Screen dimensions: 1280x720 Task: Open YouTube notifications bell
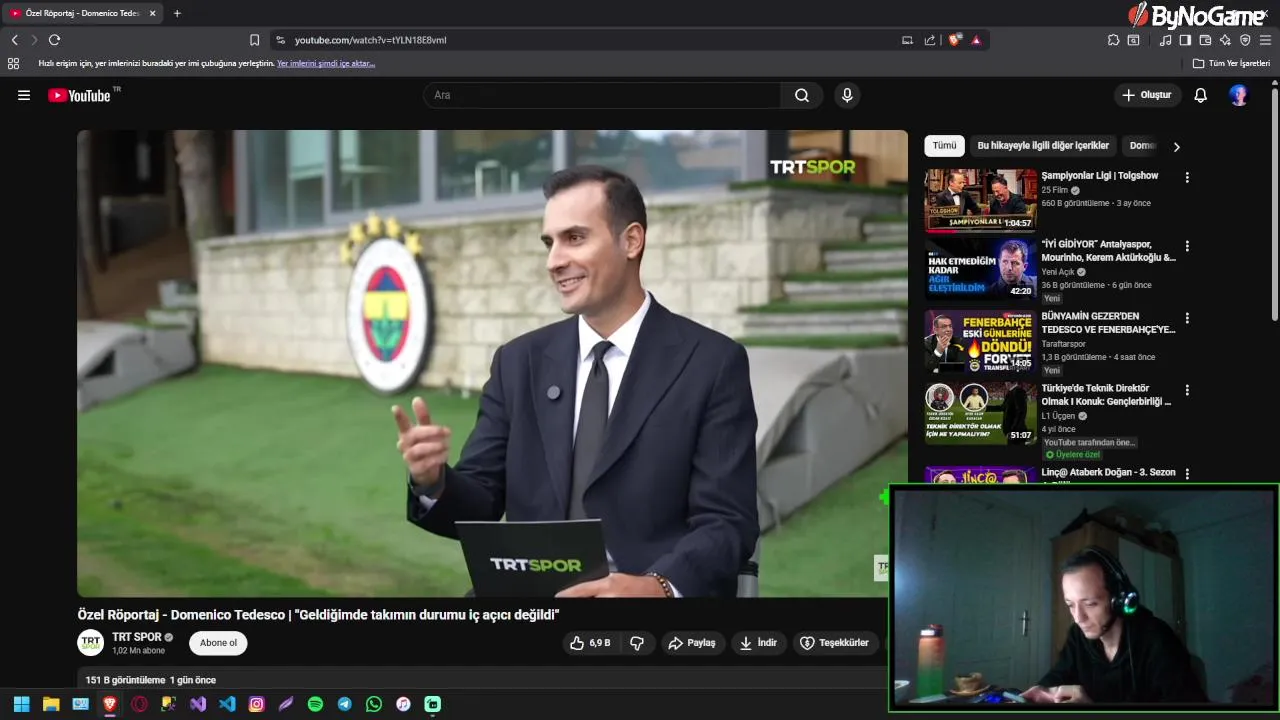pos(1201,95)
